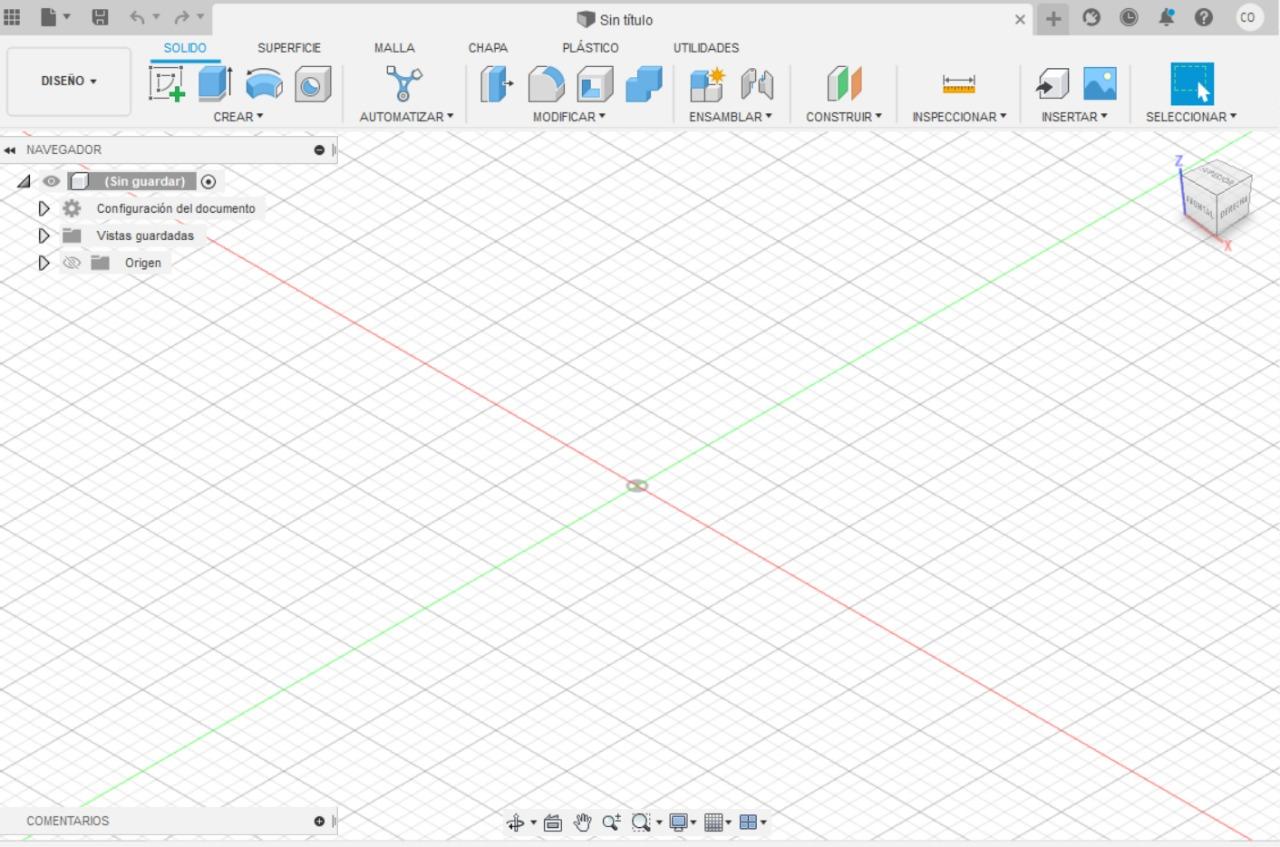Image resolution: width=1280 pixels, height=847 pixels.
Task: Minimize the NAVEGADOR panel with the round button
Action: pos(319,150)
